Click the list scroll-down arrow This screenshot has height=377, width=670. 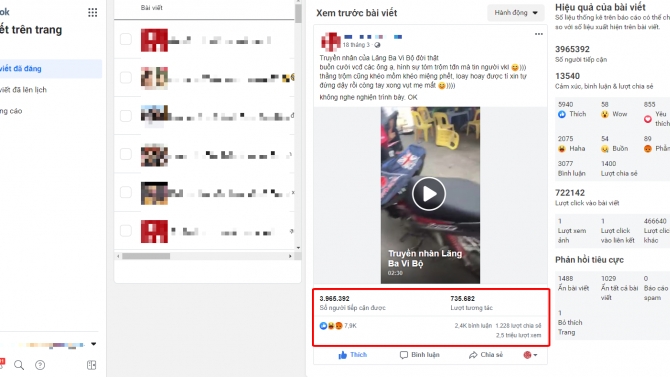pos(298,247)
